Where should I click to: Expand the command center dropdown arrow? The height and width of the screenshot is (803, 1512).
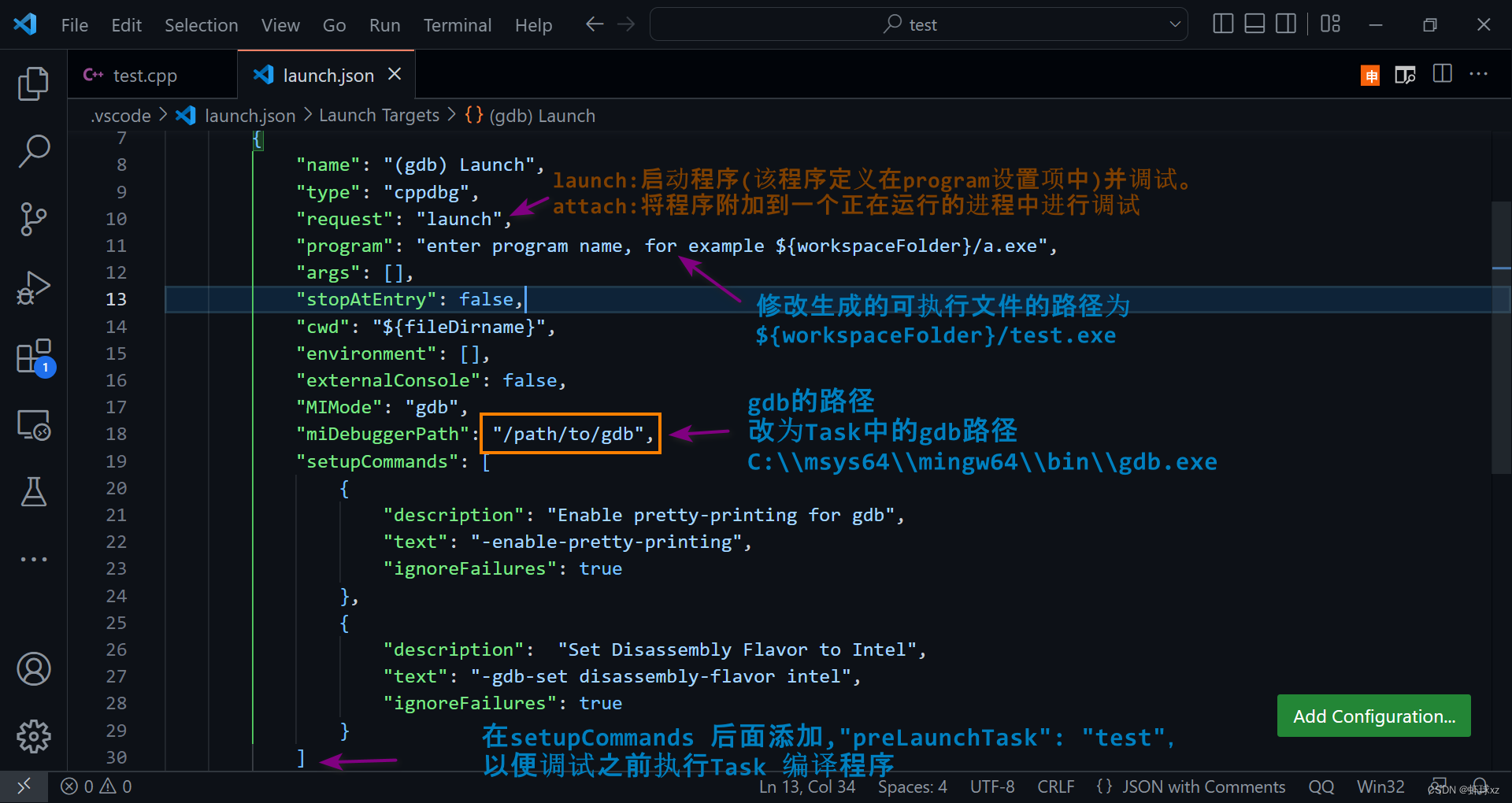[x=1175, y=24]
